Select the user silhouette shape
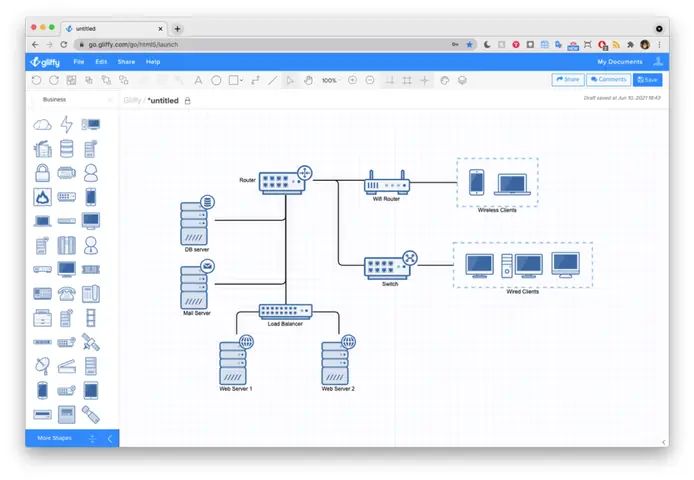The width and height of the screenshot is (694, 480). (x=91, y=173)
